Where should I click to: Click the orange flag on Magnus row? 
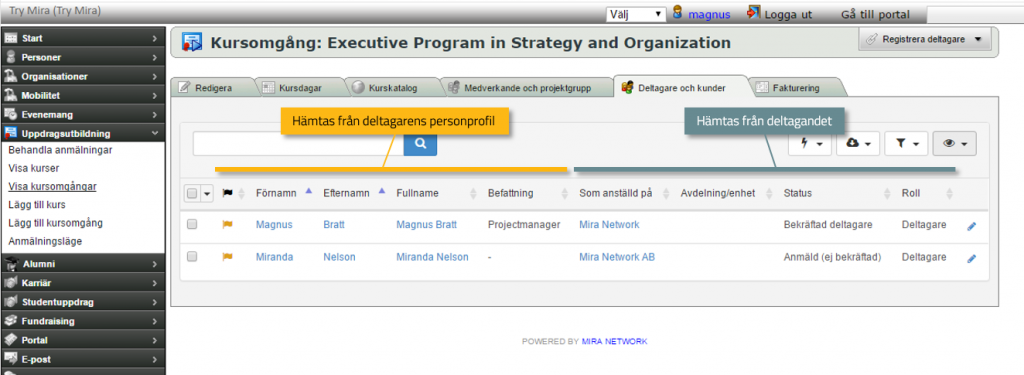pos(227,225)
